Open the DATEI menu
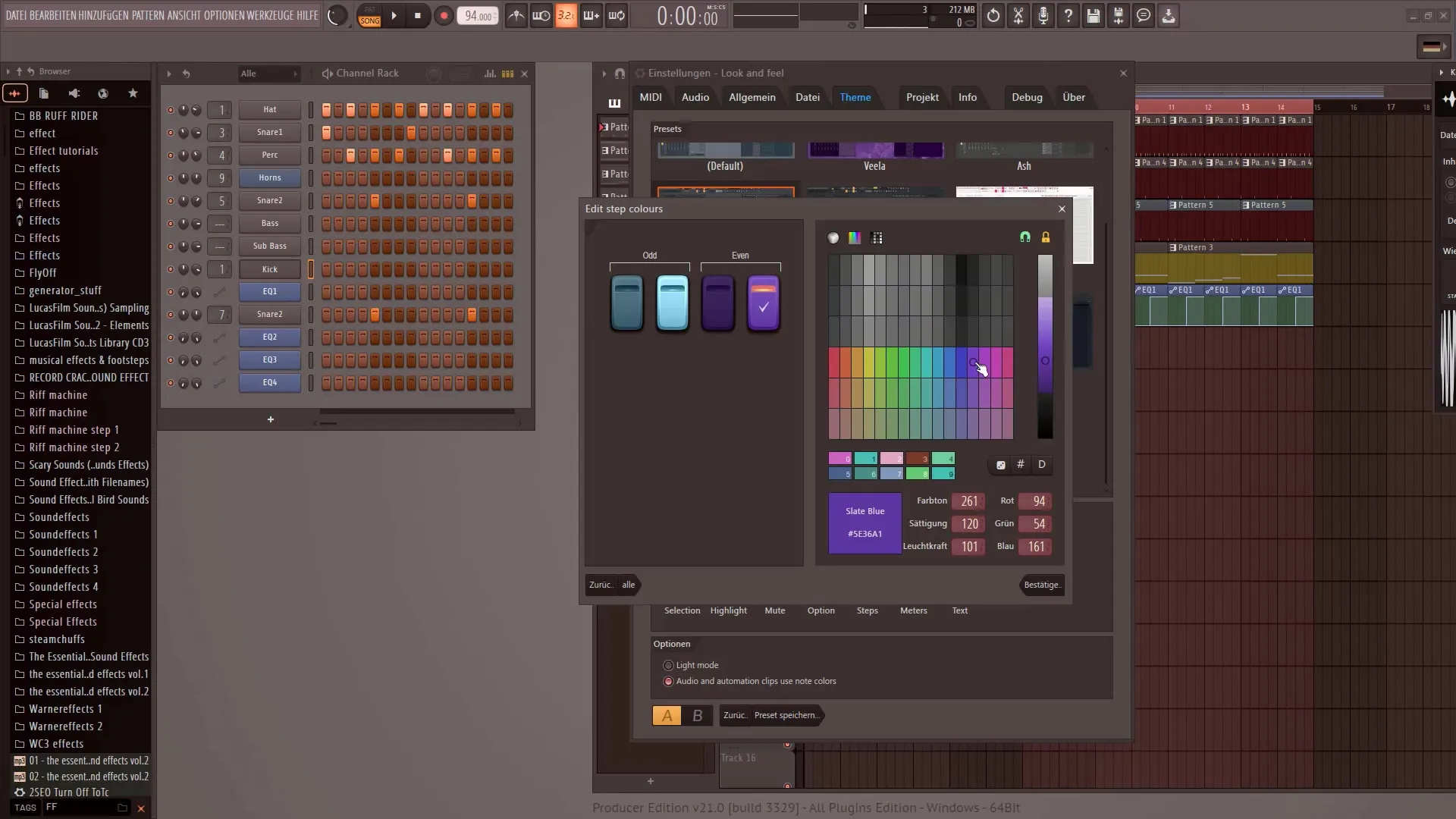 [16, 15]
